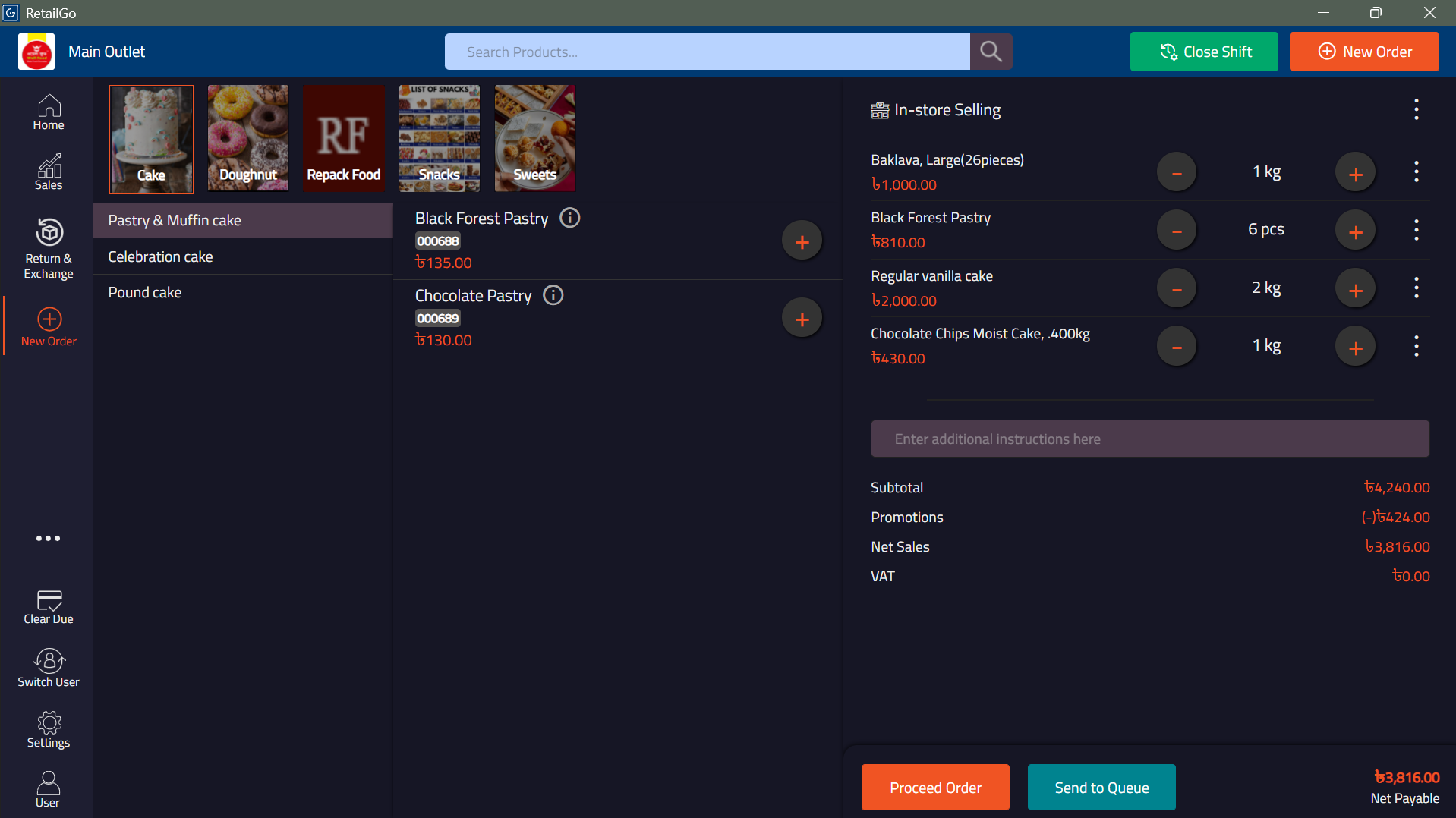
Task: Restore down the RetailGo window
Action: tap(1376, 13)
